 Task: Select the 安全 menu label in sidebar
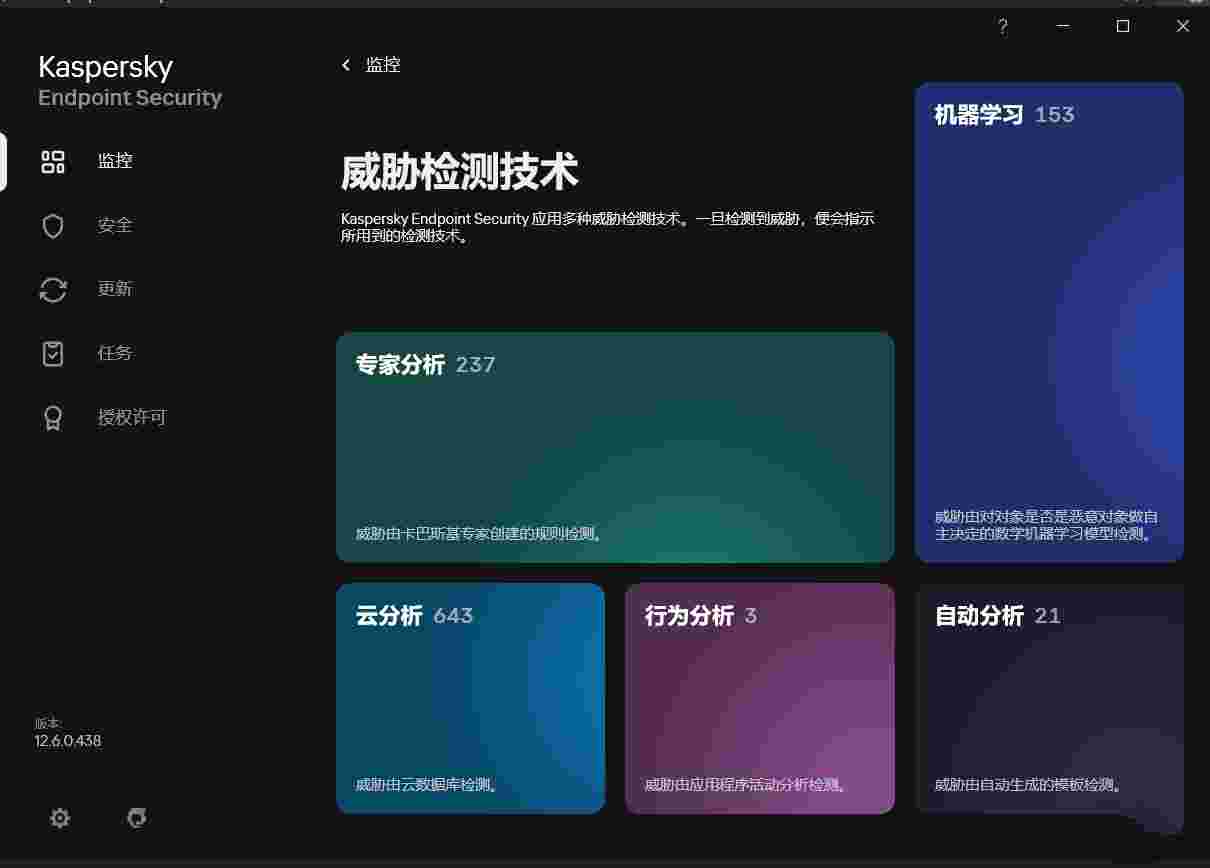tap(115, 226)
